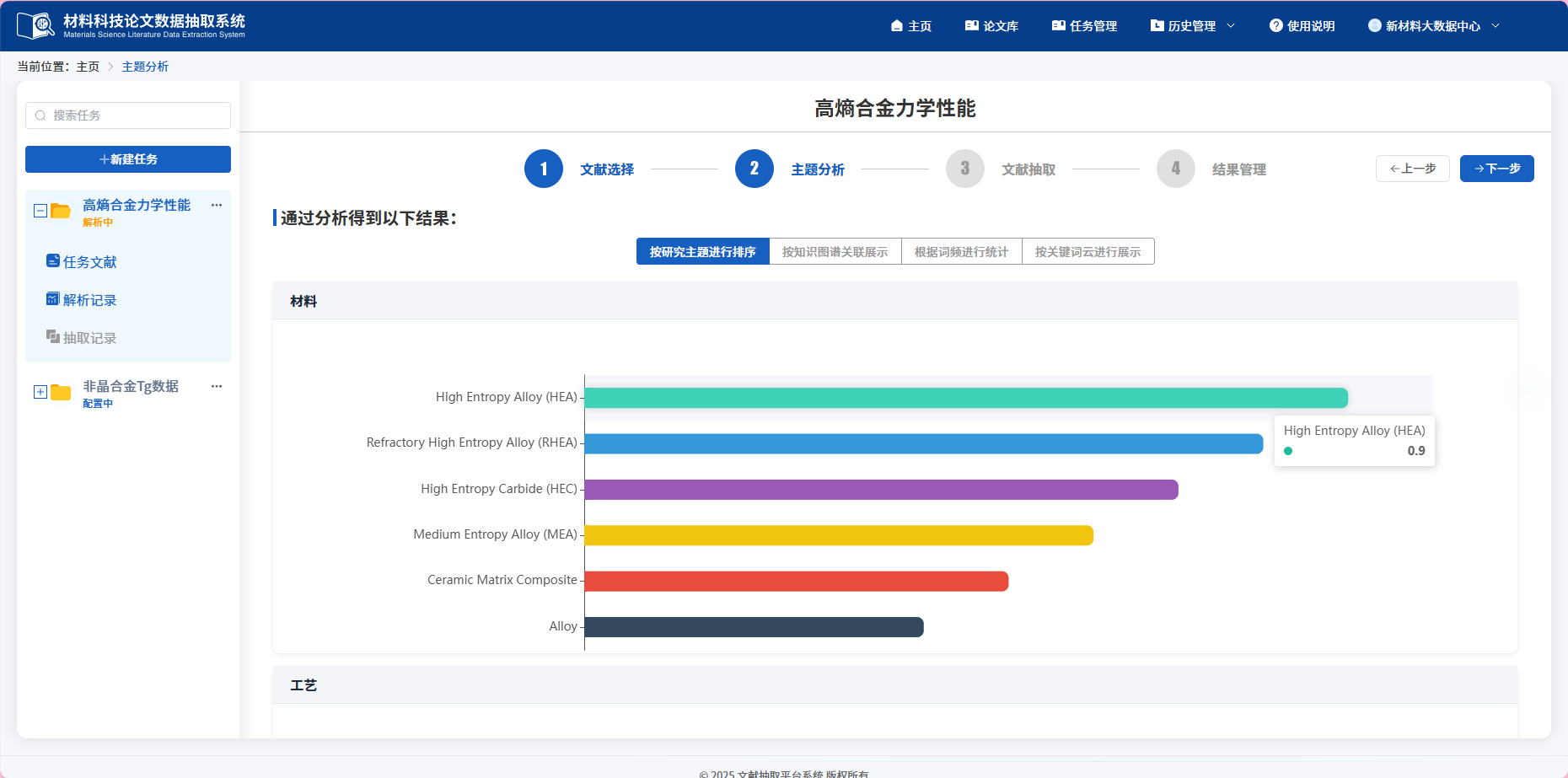
Task: Select the 按研究主题进行排序 tab
Action: (703, 250)
